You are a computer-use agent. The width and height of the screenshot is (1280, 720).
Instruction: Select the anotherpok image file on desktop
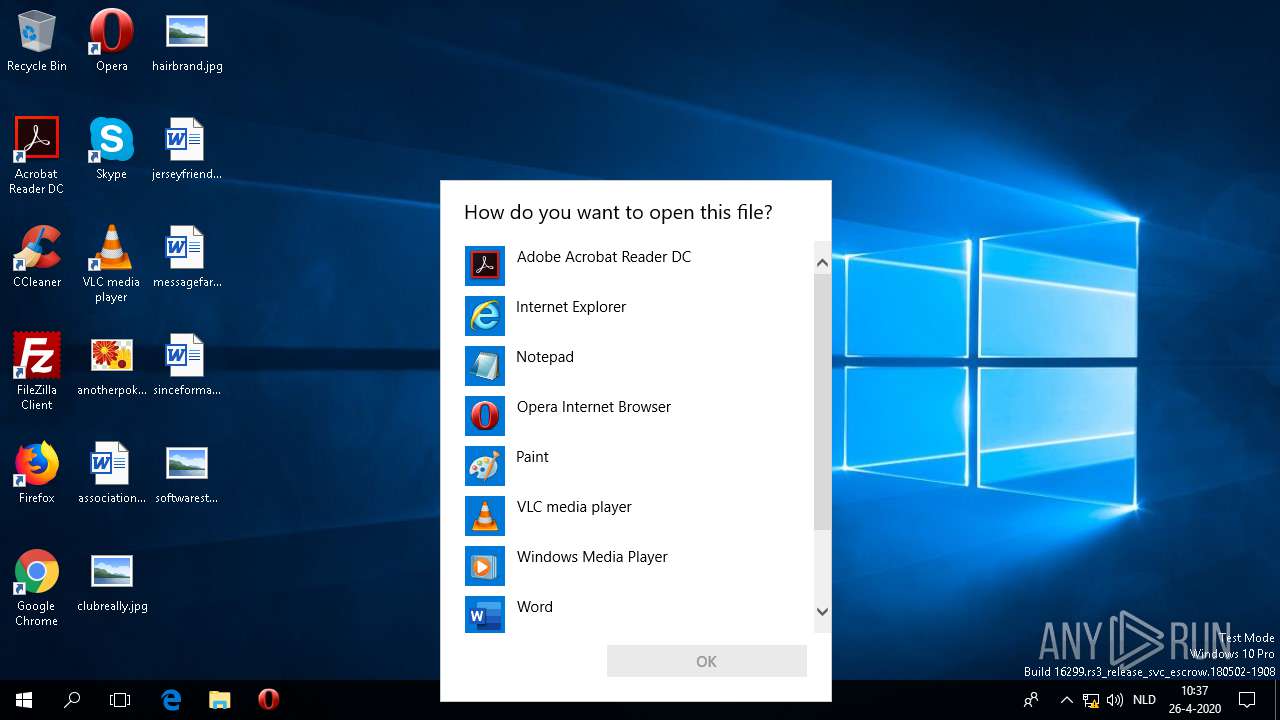click(x=111, y=364)
